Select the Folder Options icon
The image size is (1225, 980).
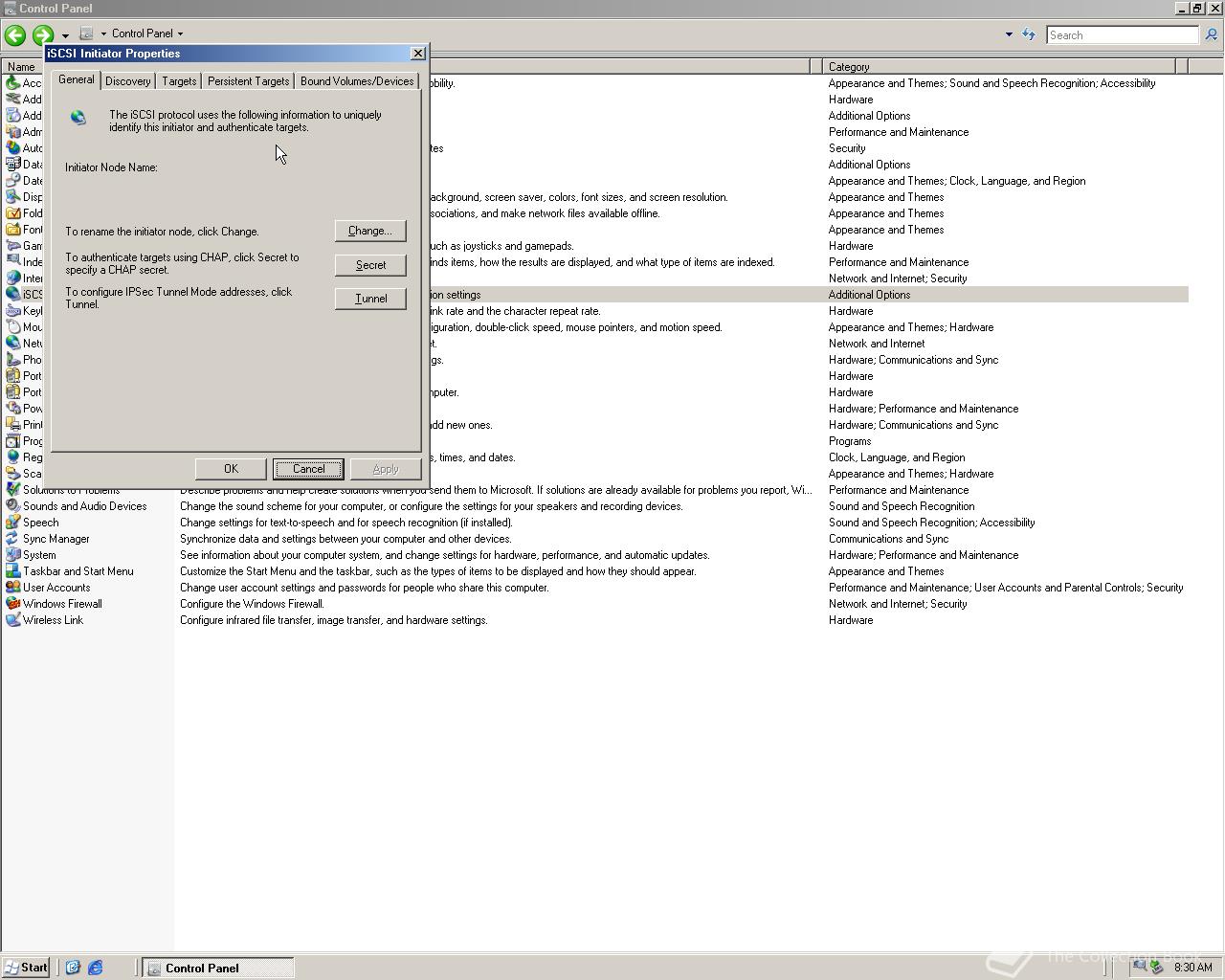12,213
